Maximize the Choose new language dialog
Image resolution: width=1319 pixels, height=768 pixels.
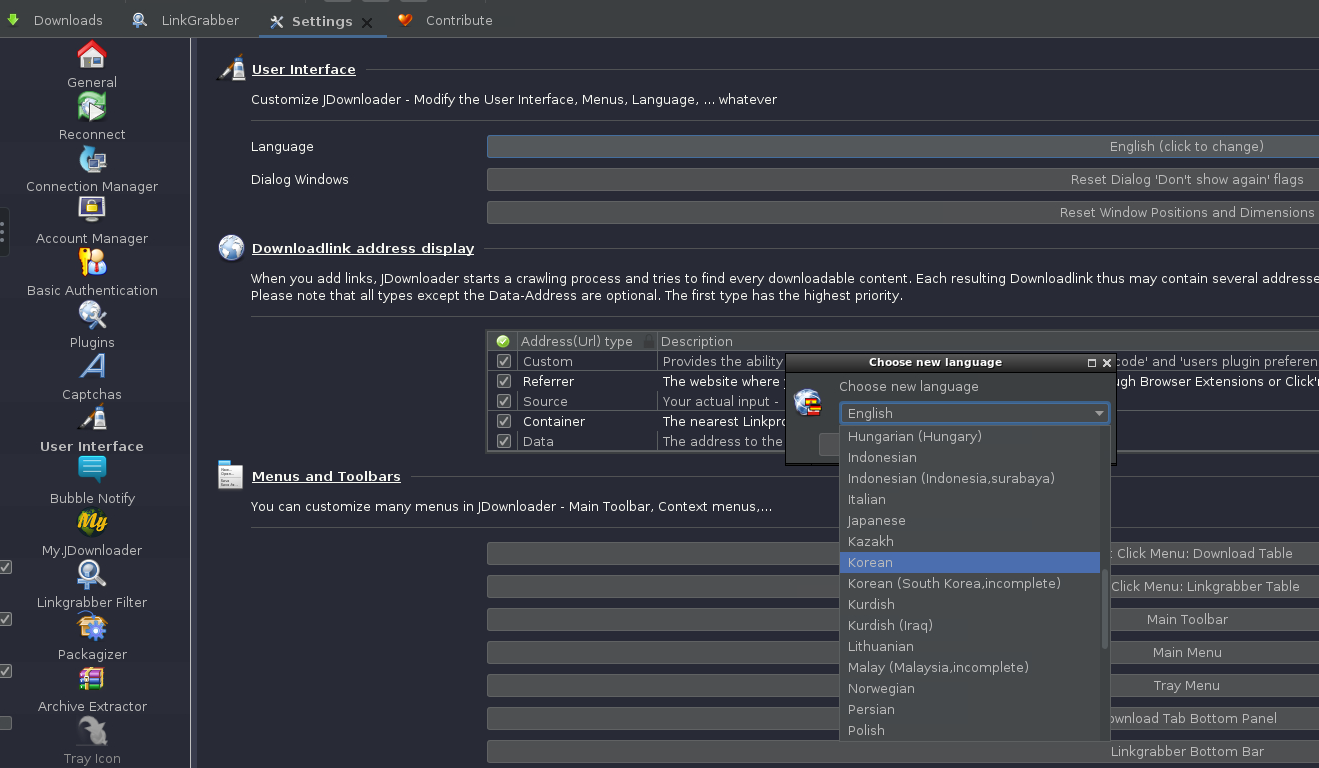(x=1092, y=363)
